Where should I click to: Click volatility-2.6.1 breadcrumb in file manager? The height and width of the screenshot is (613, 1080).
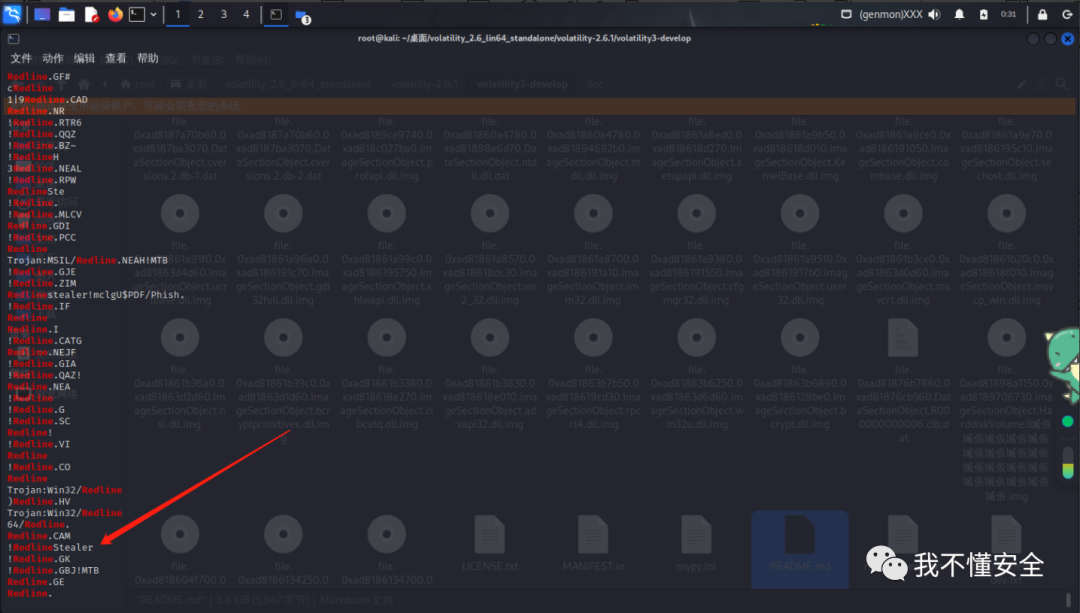click(425, 84)
